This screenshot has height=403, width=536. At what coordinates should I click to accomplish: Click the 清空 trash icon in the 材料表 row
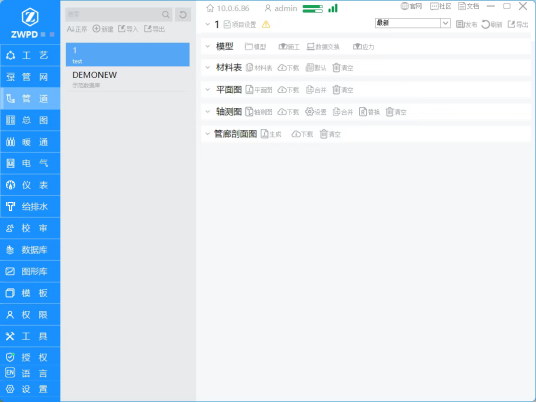336,68
